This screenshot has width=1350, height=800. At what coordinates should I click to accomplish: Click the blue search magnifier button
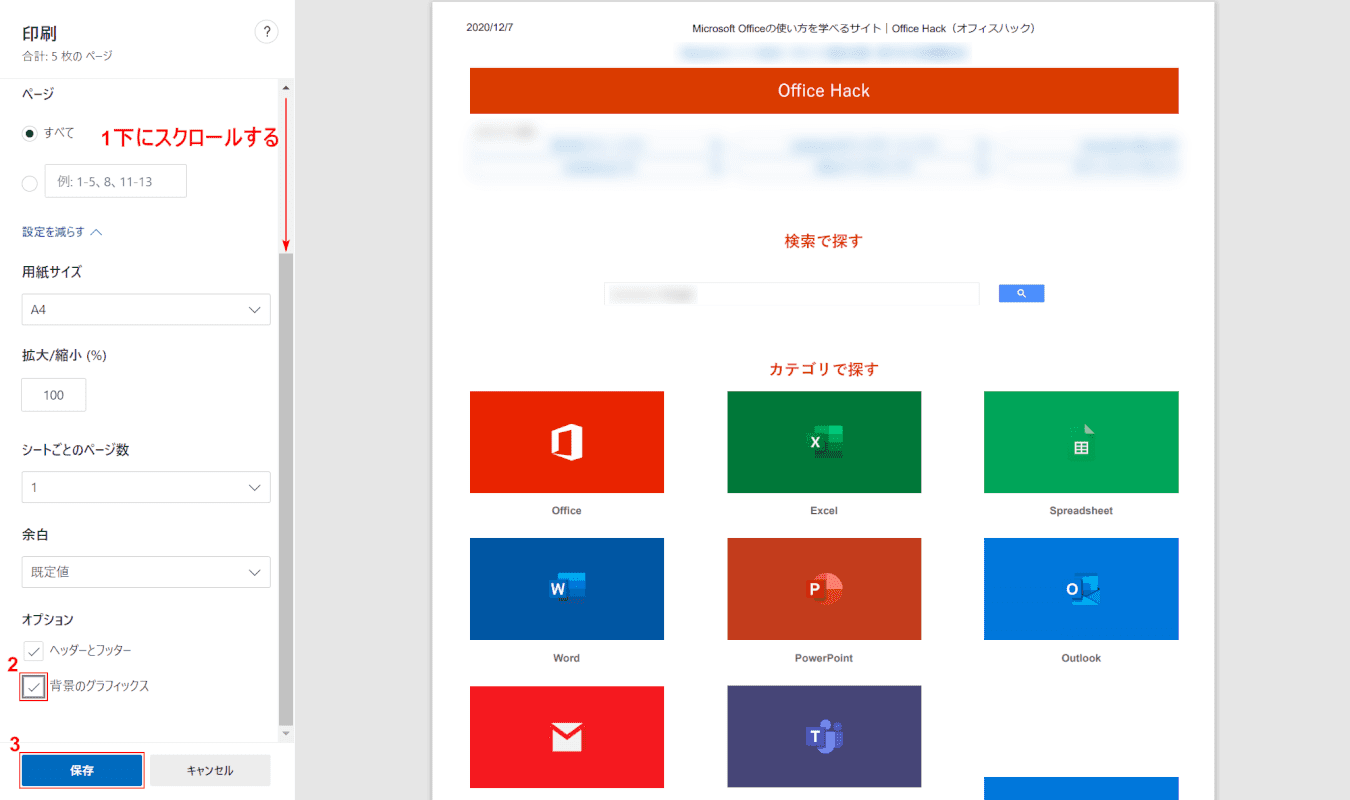pyautogui.click(x=1021, y=293)
